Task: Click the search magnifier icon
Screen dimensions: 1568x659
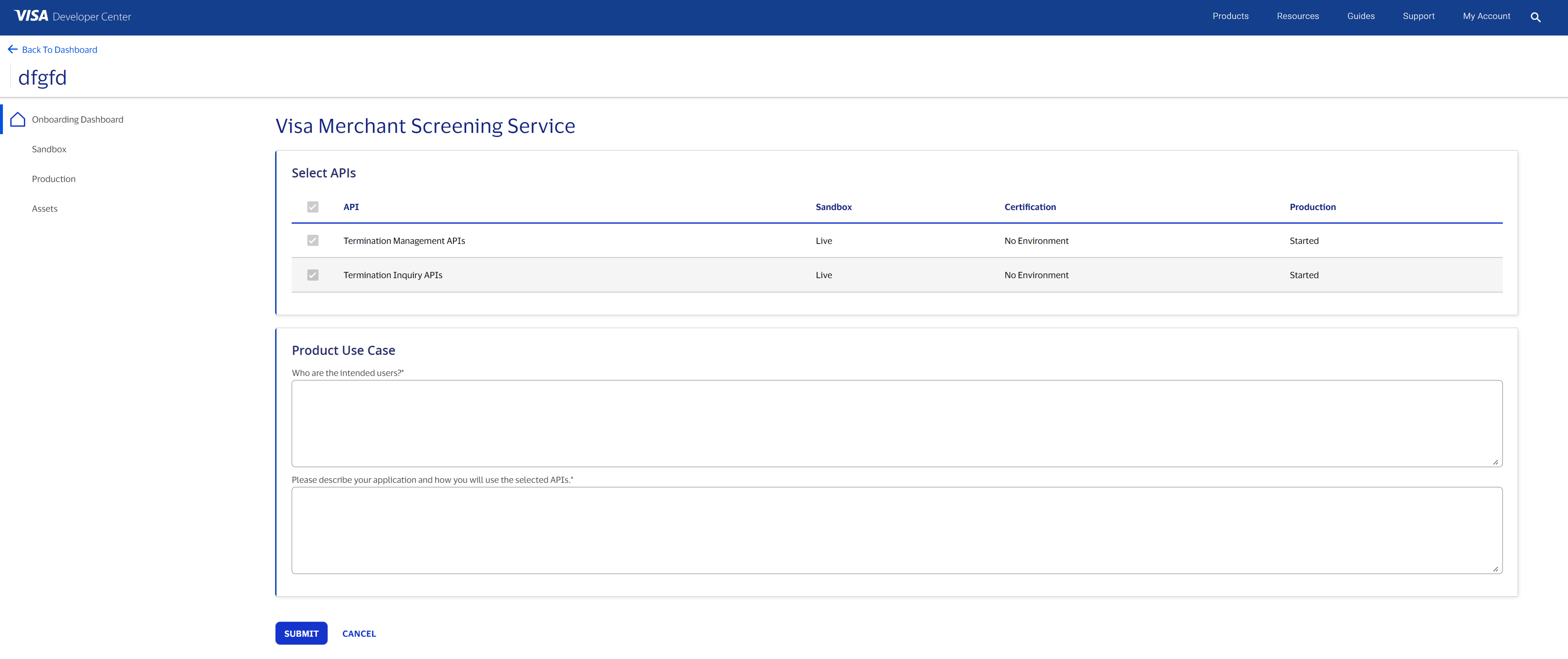Action: pyautogui.click(x=1535, y=17)
